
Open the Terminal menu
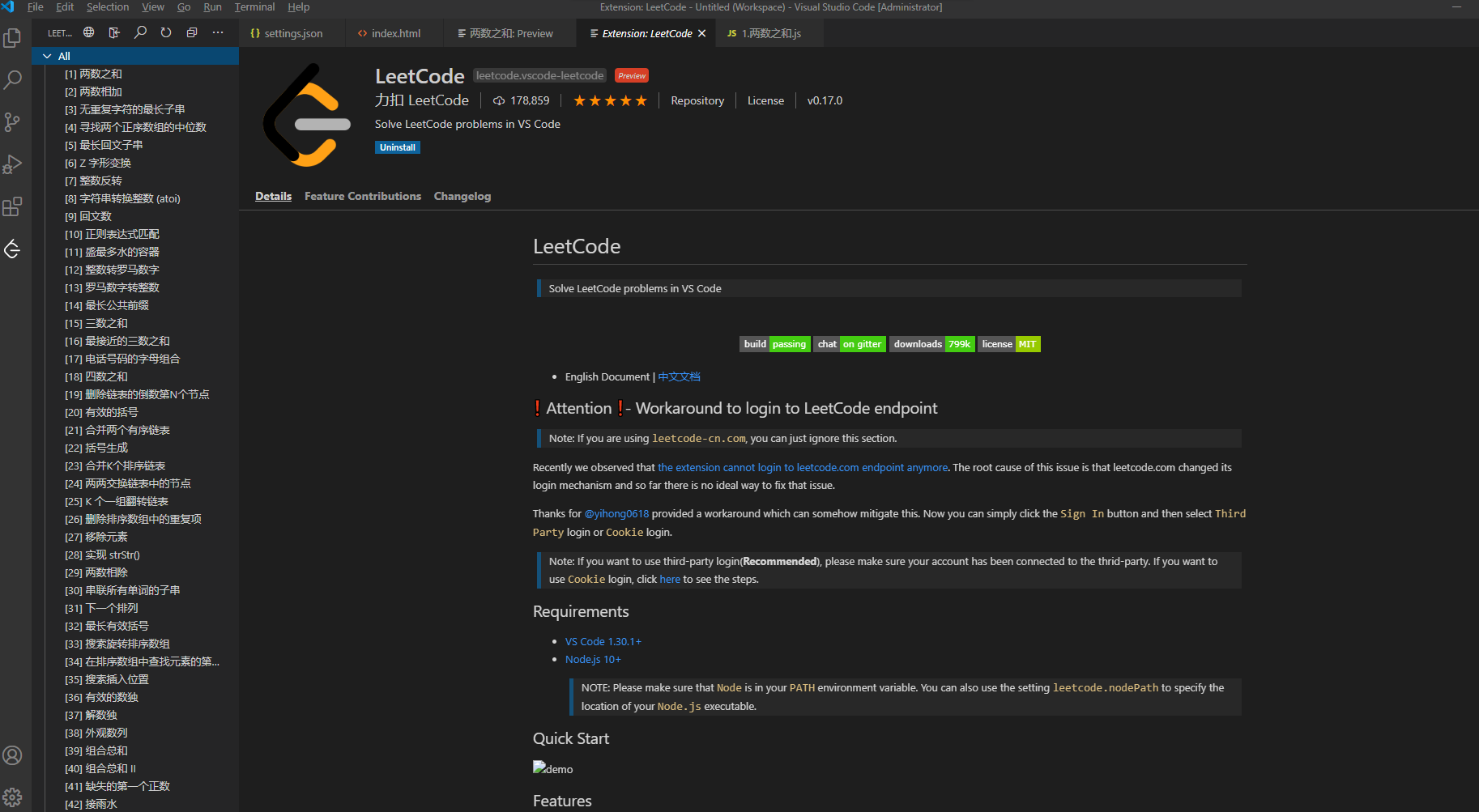point(254,6)
